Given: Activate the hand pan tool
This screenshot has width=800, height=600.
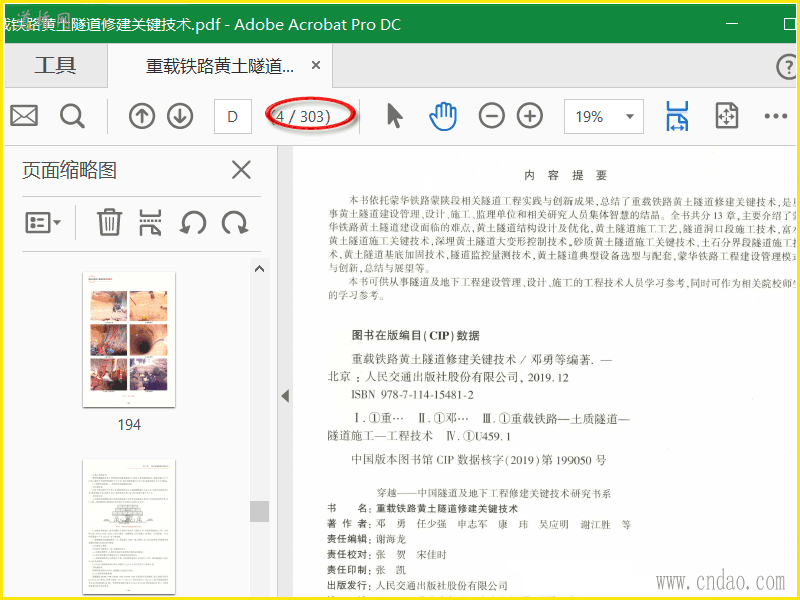Looking at the screenshot, I should 442,116.
